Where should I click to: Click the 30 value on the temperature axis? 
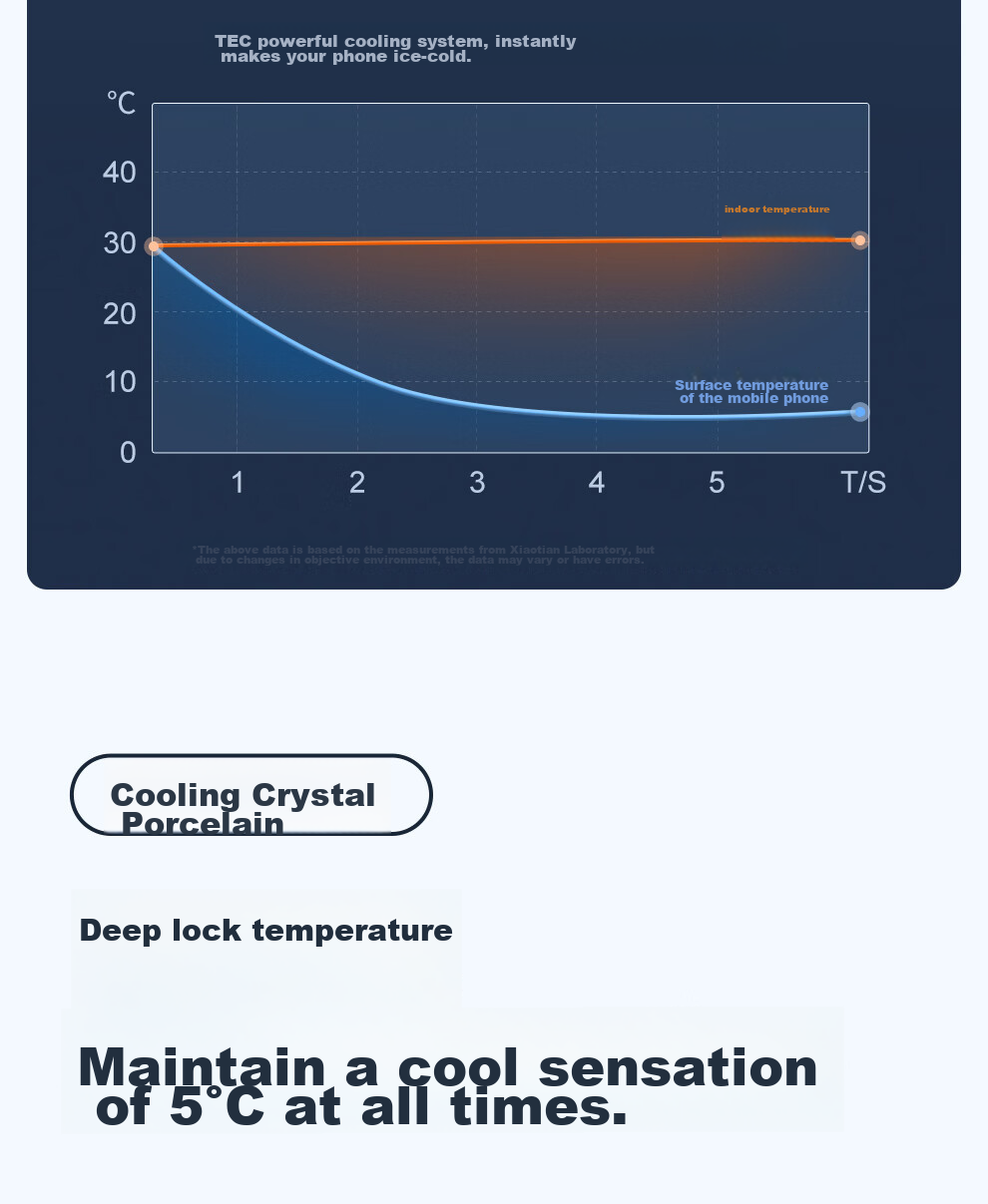coord(120,243)
